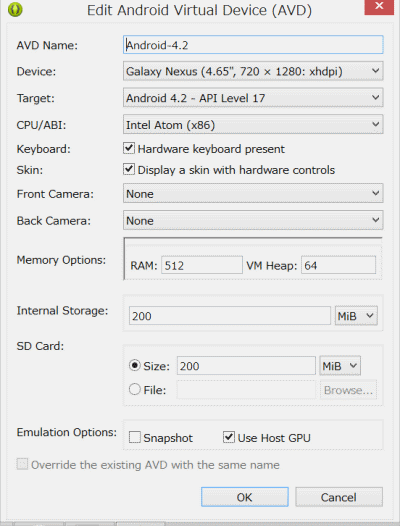Viewport: 400px width, 526px height.
Task: Expand the Target dropdown for API Level
Action: point(253,98)
